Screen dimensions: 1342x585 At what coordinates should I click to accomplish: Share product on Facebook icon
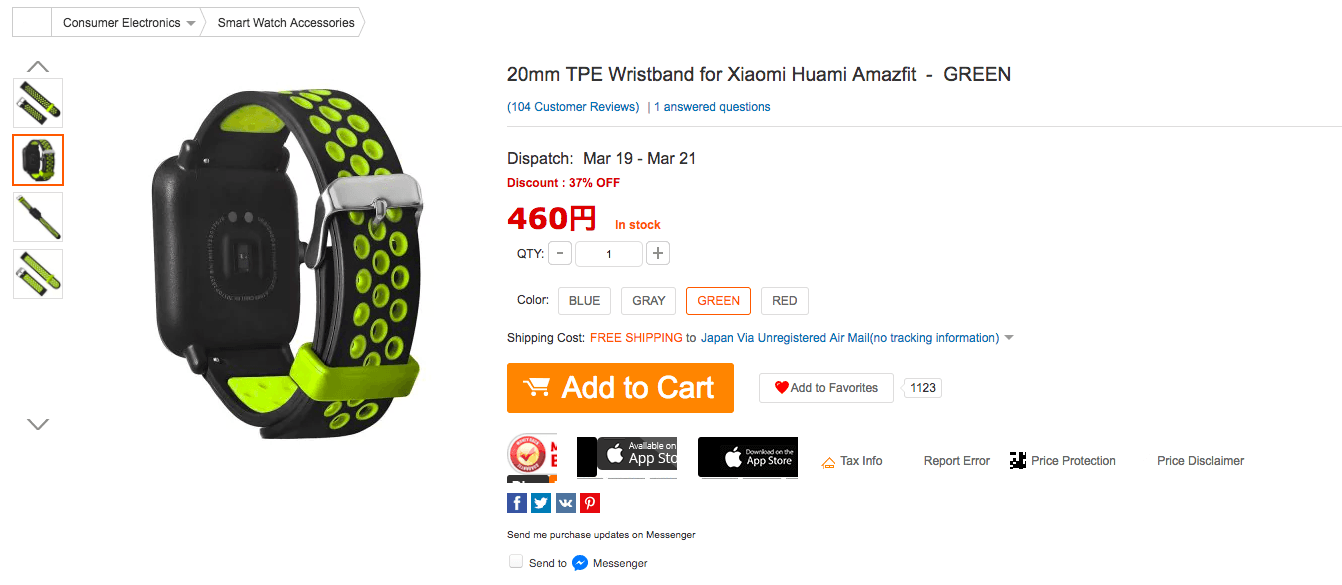(517, 503)
